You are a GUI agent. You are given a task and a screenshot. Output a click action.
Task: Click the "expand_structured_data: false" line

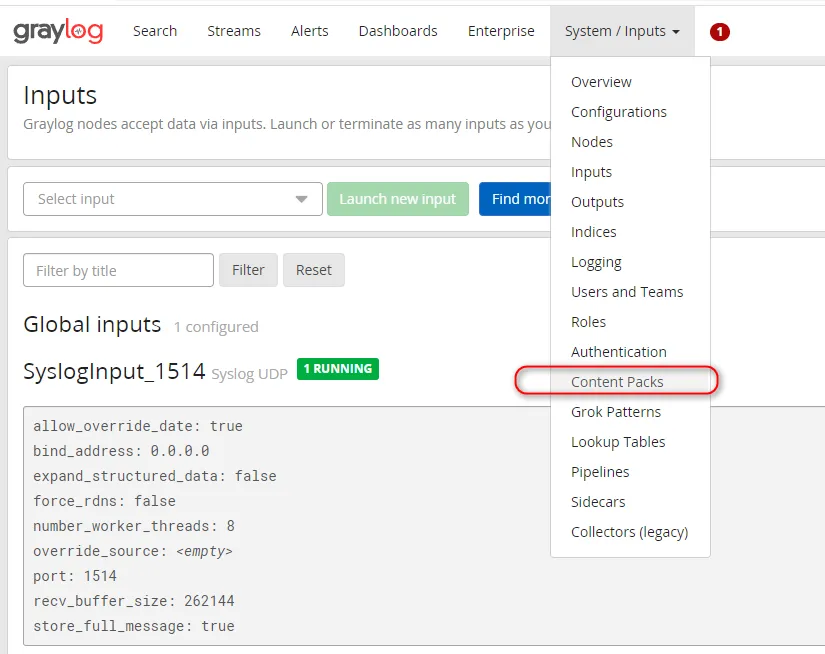[x=155, y=476]
